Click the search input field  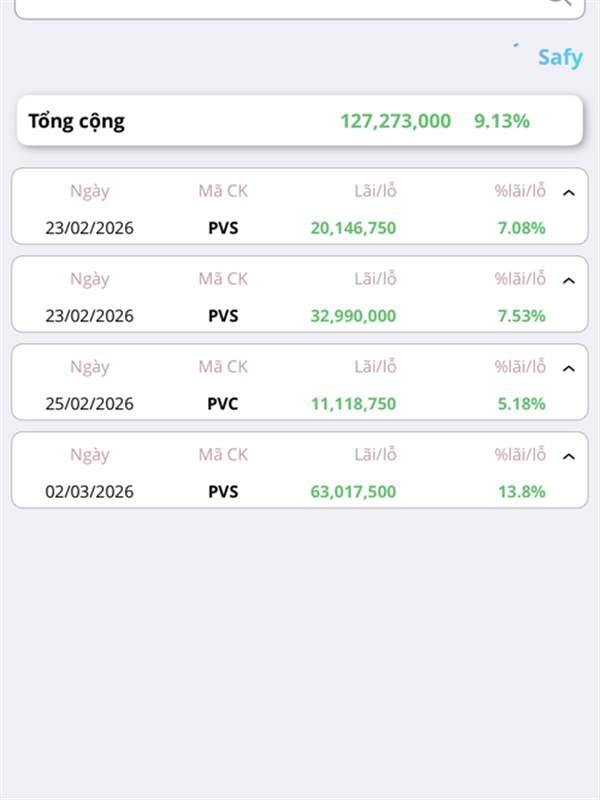click(280, 5)
